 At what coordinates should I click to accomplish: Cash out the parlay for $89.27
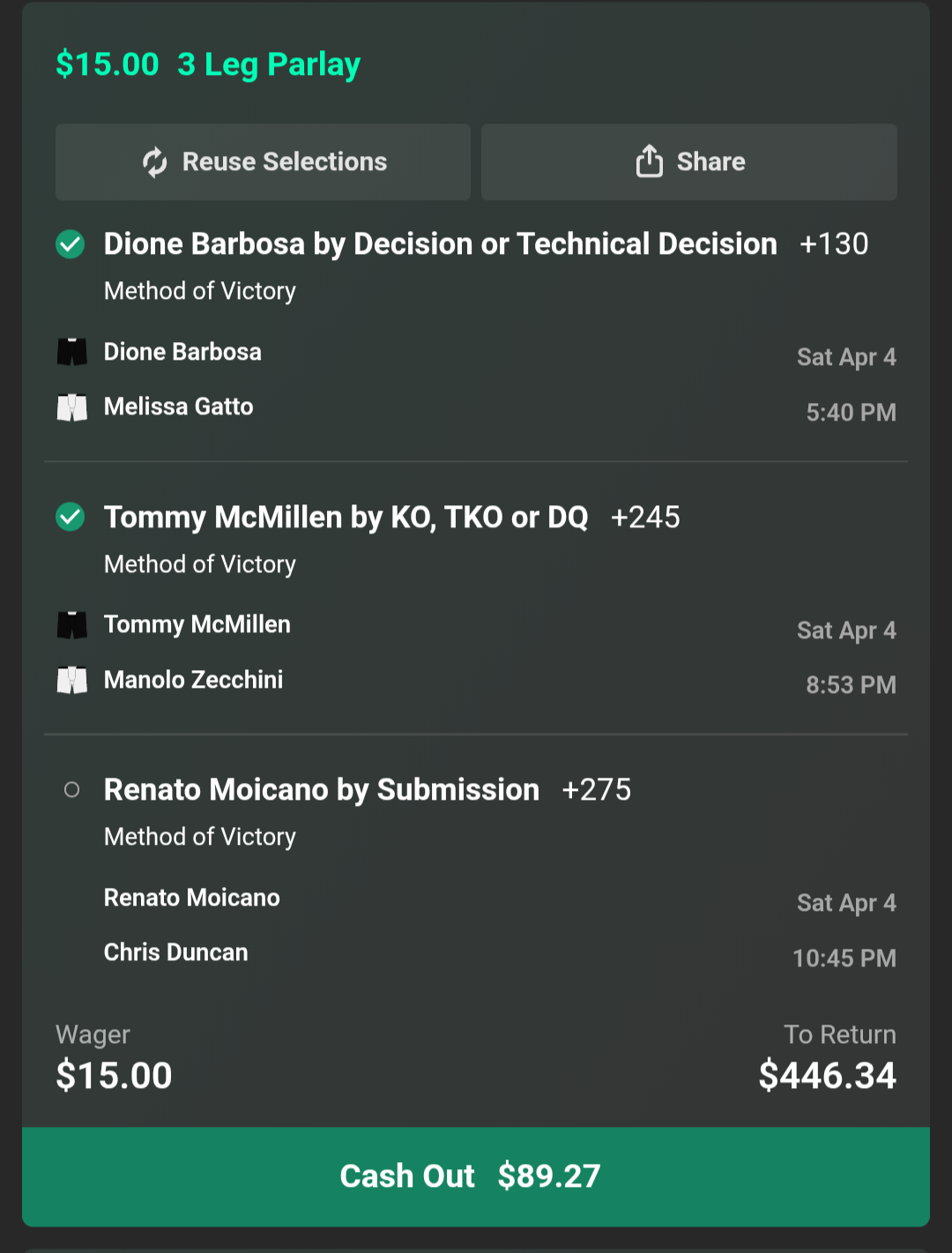(476, 1176)
